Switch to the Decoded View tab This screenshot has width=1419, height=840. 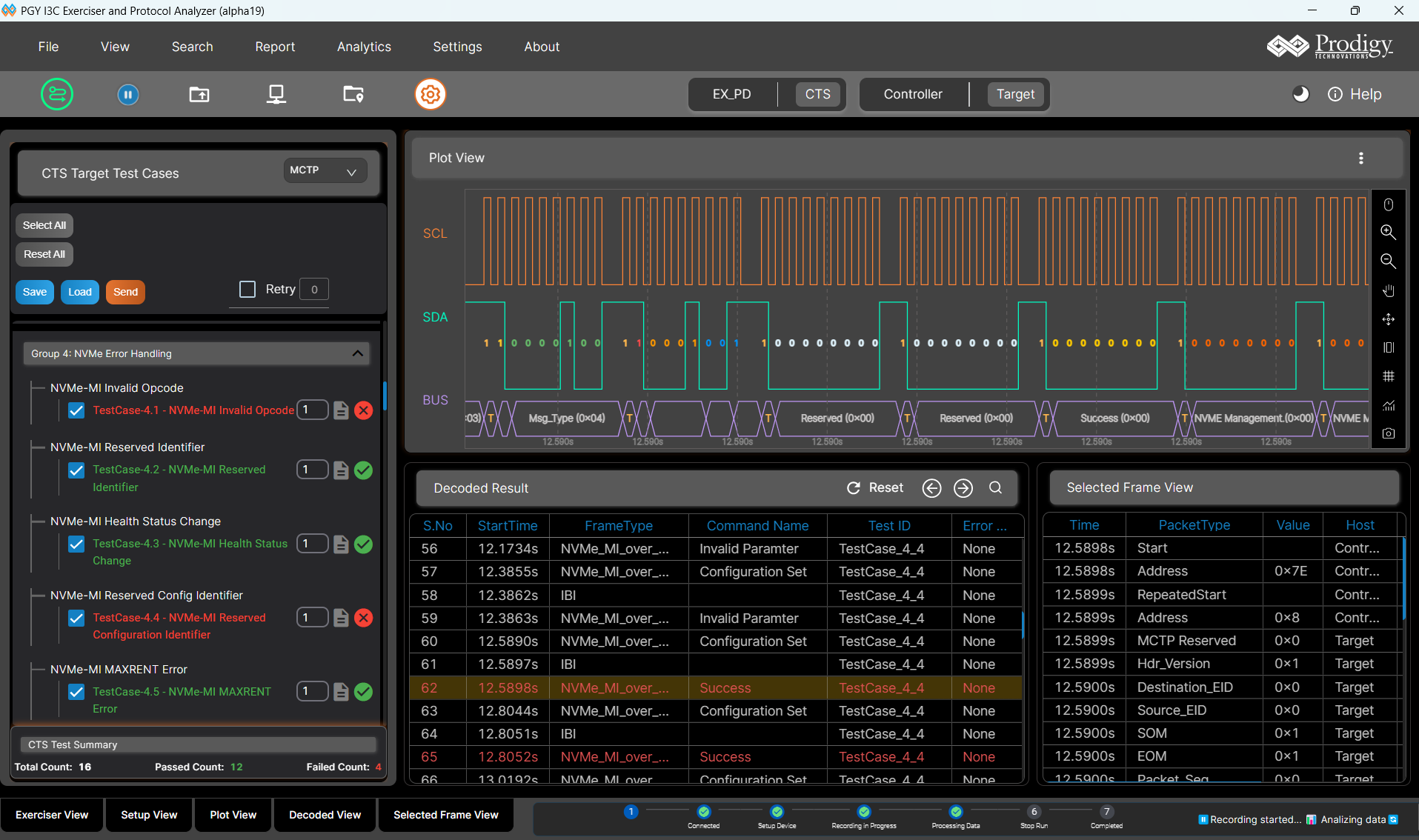tap(325, 815)
